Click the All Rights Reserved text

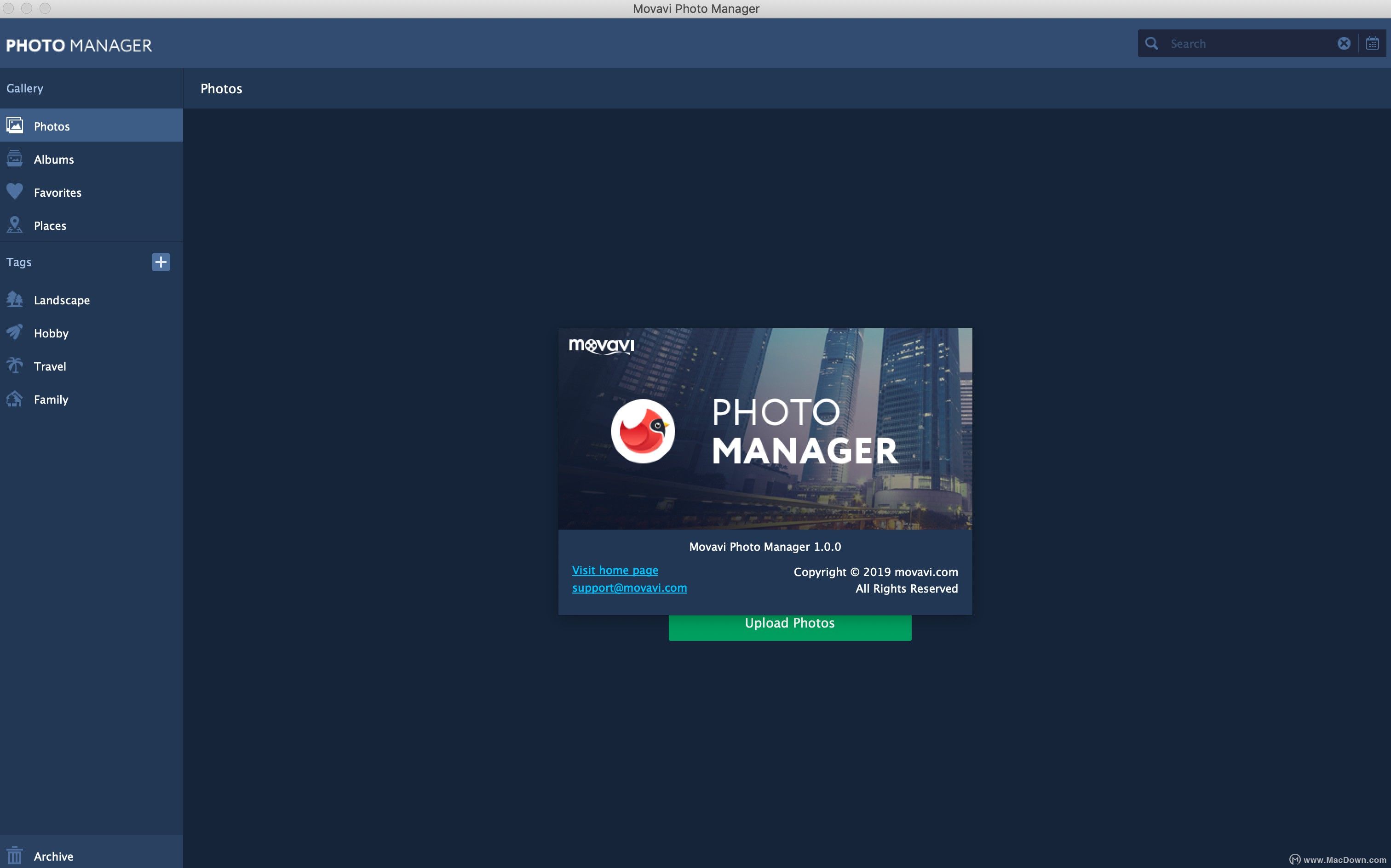[907, 588]
